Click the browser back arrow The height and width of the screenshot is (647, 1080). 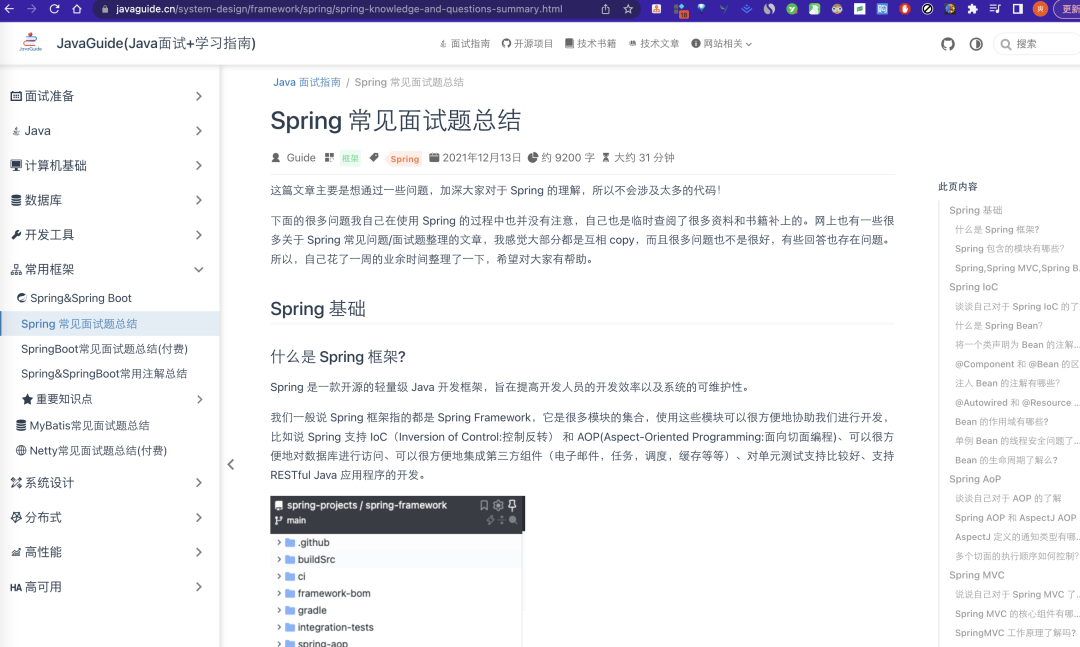tap(10, 9)
